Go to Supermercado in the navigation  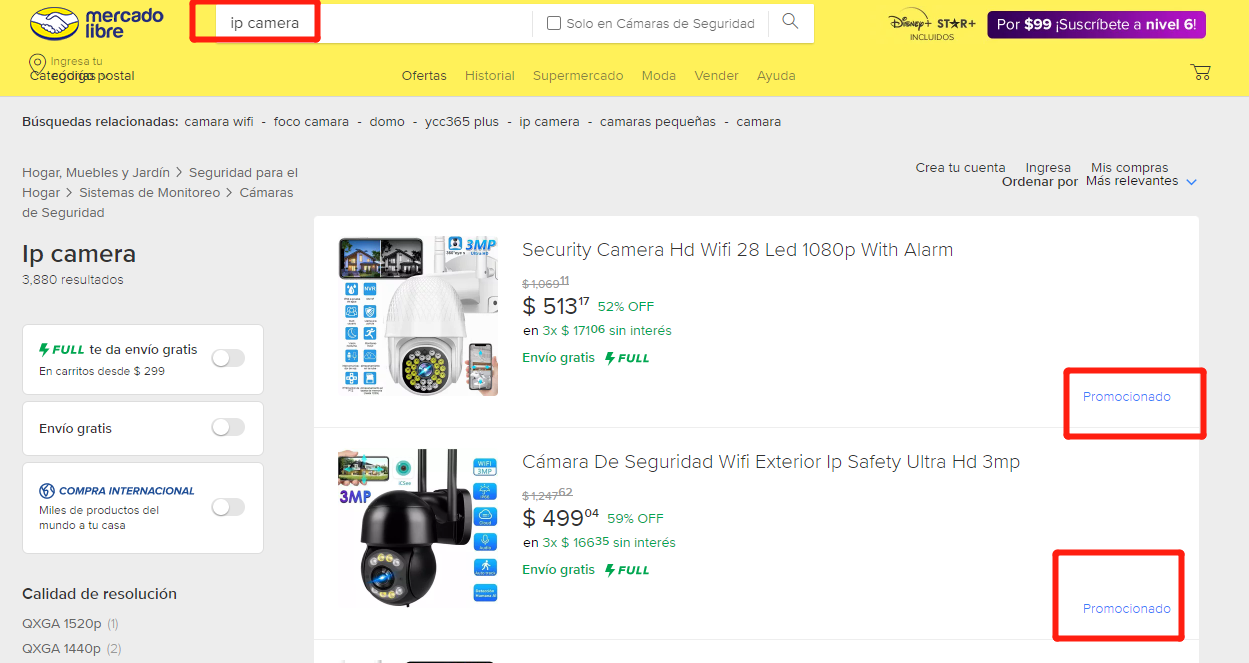[x=578, y=75]
